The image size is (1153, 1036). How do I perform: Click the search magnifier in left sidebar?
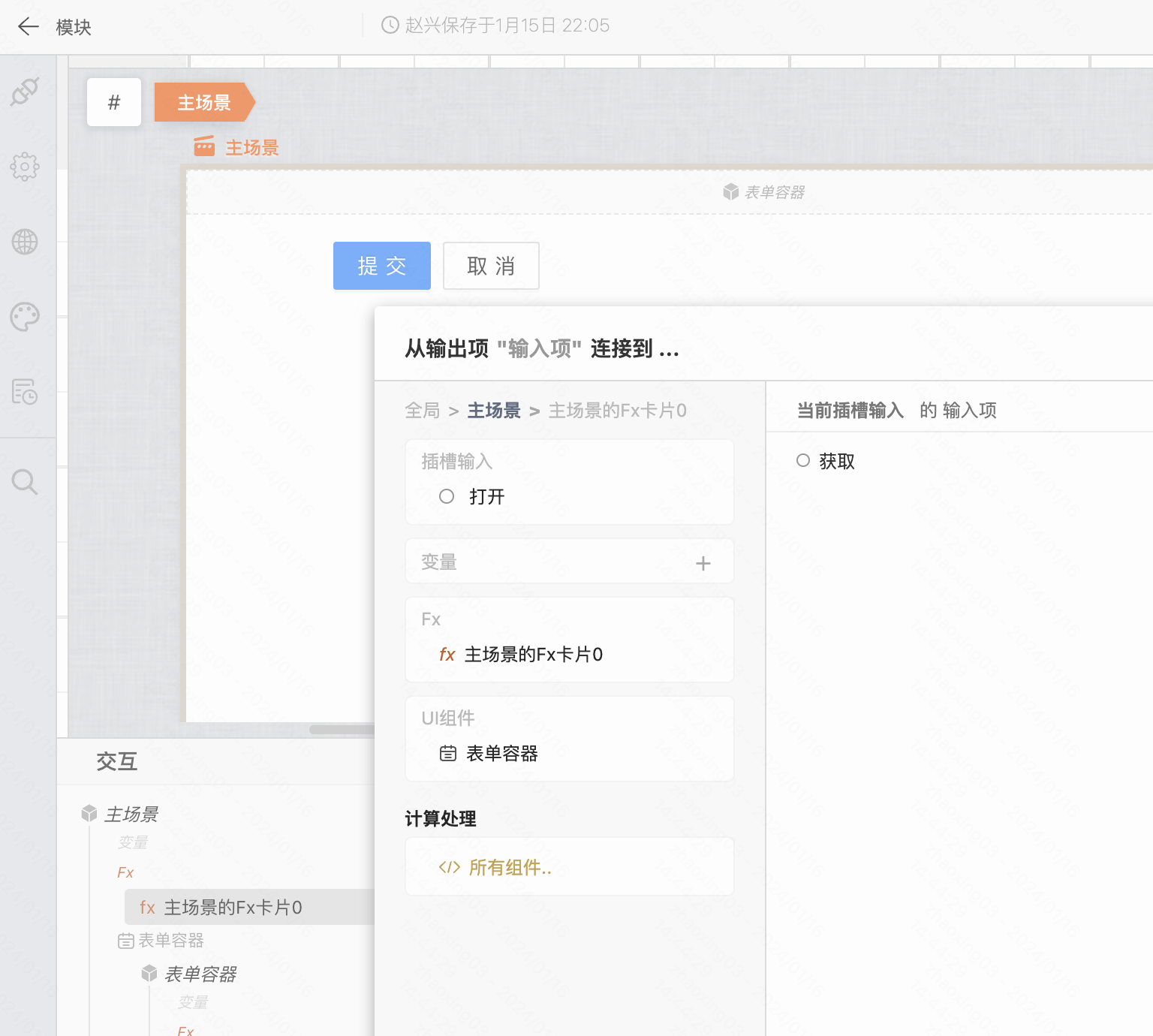(25, 482)
